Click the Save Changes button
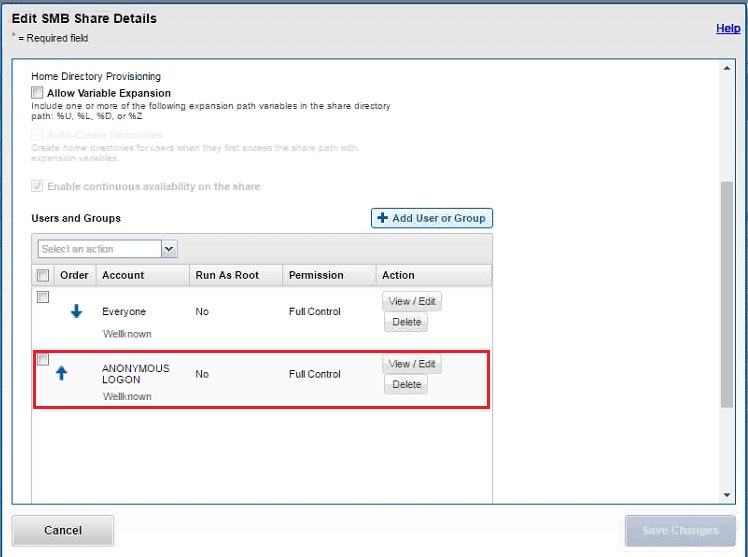 point(680,530)
